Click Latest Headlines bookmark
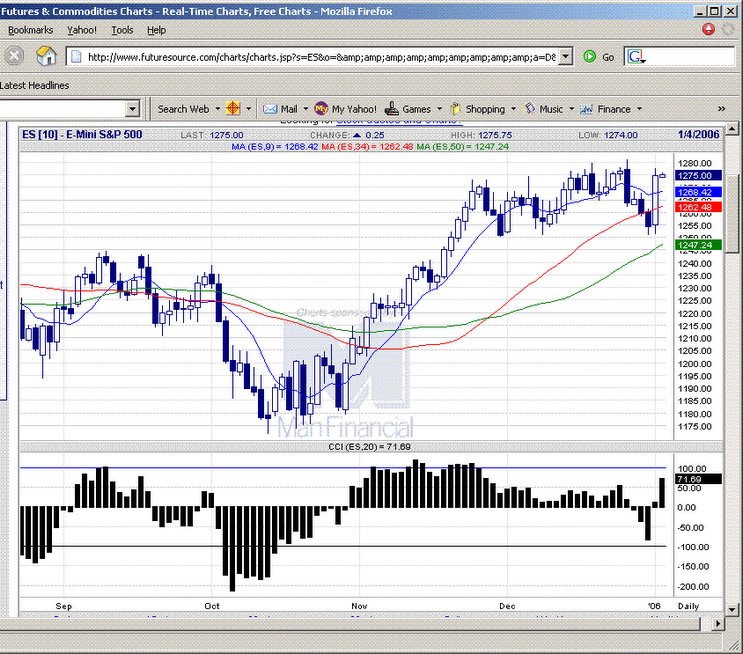 click(x=34, y=85)
